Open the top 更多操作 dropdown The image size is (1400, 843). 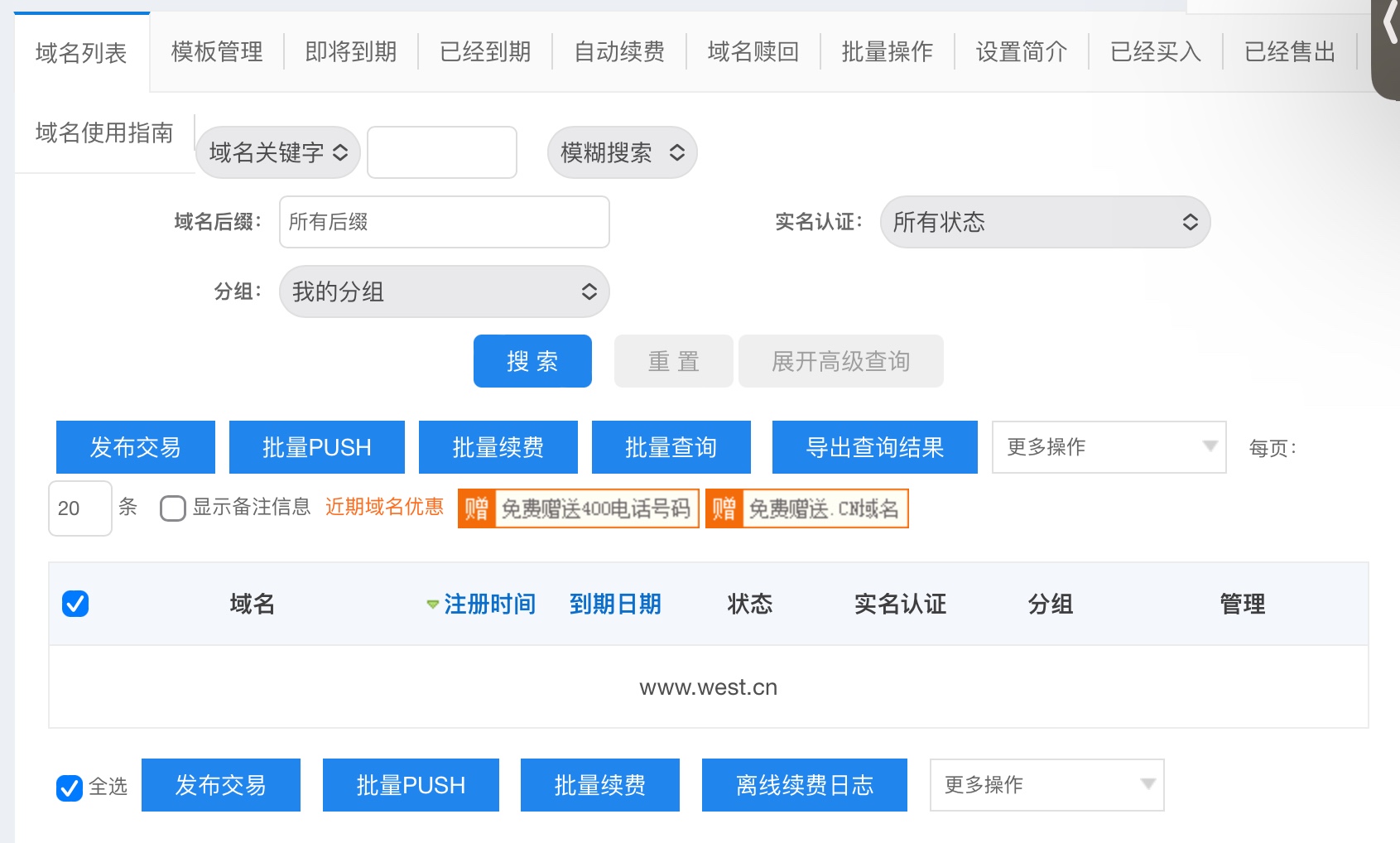pyautogui.click(x=1109, y=447)
